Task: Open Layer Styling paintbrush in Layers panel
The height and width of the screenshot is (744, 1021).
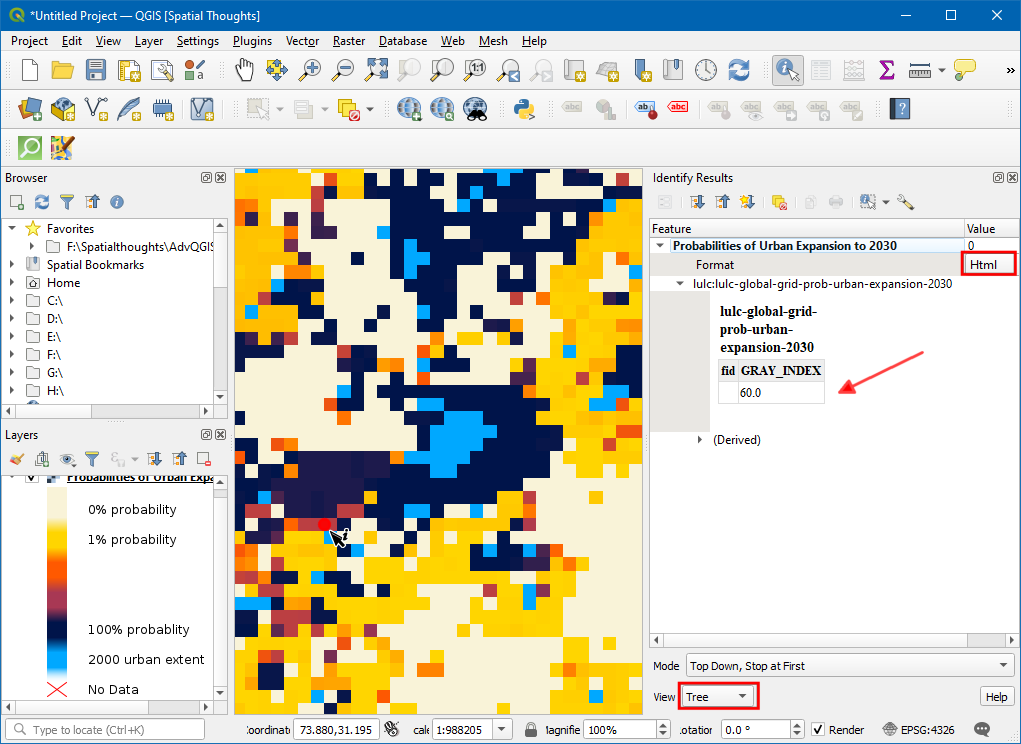Action: tap(16, 459)
